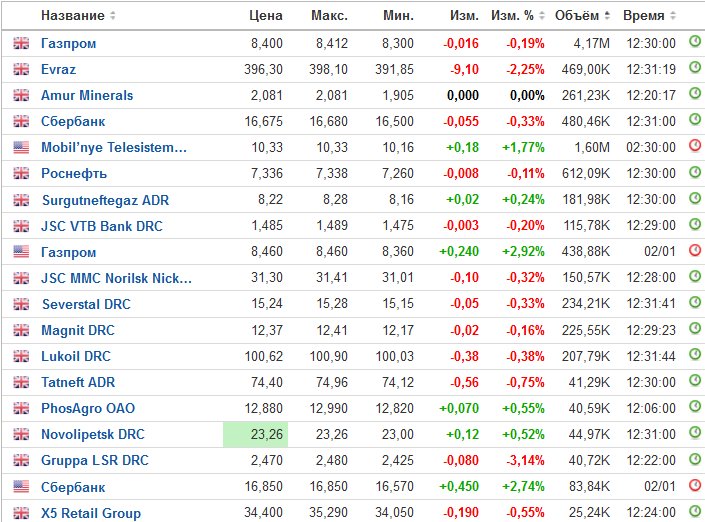Open the Роснефть stock link

point(74,174)
